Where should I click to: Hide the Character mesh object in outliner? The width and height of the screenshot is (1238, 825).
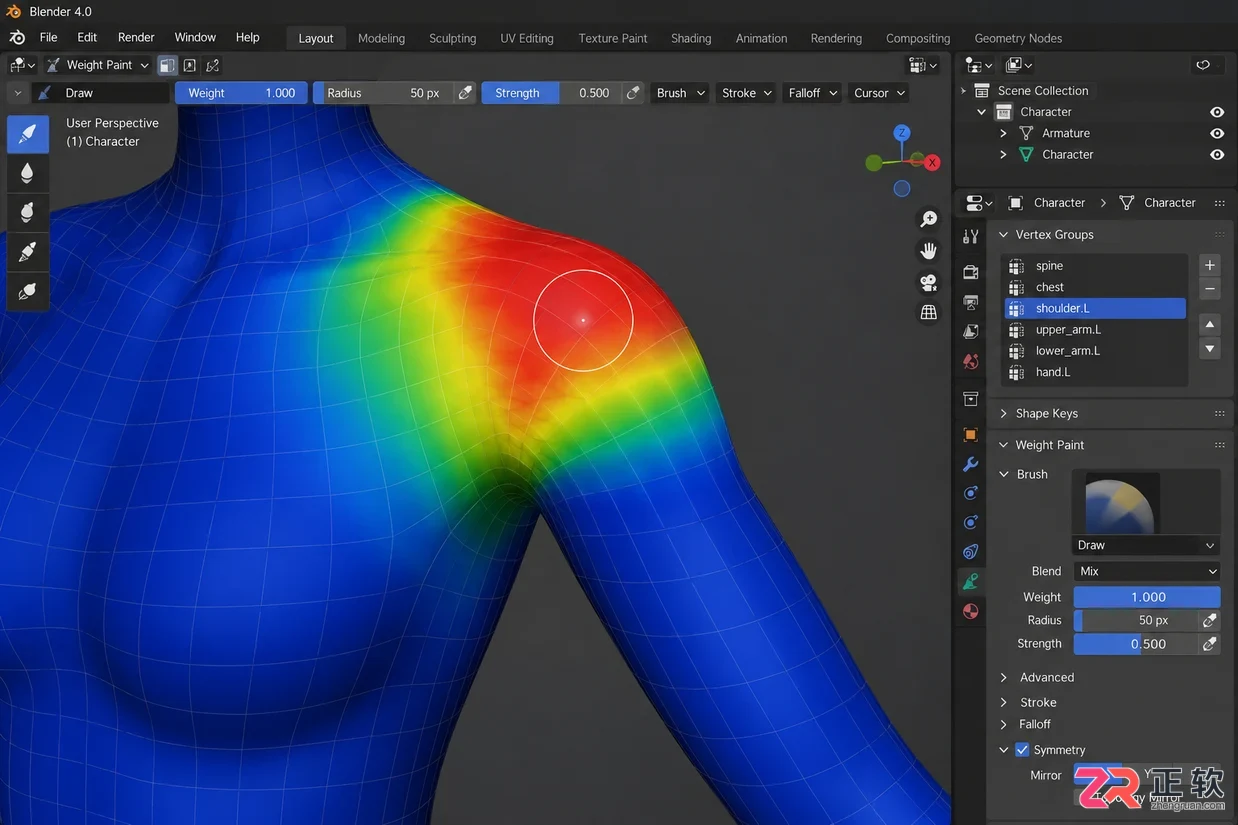point(1217,155)
